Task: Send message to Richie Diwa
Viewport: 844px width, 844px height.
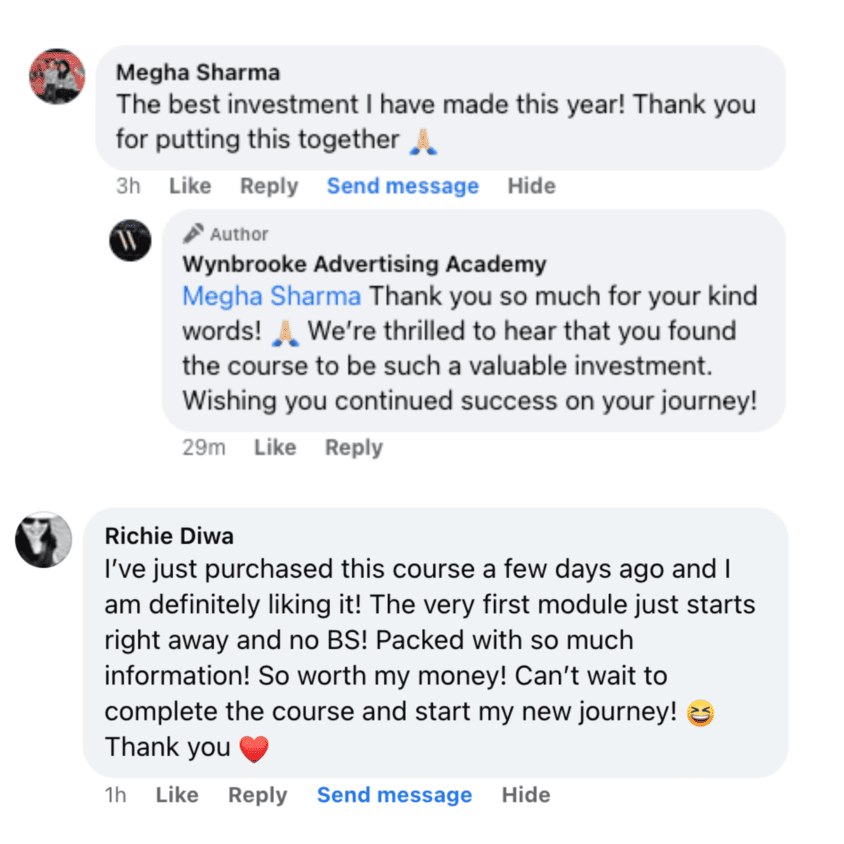Action: [394, 795]
